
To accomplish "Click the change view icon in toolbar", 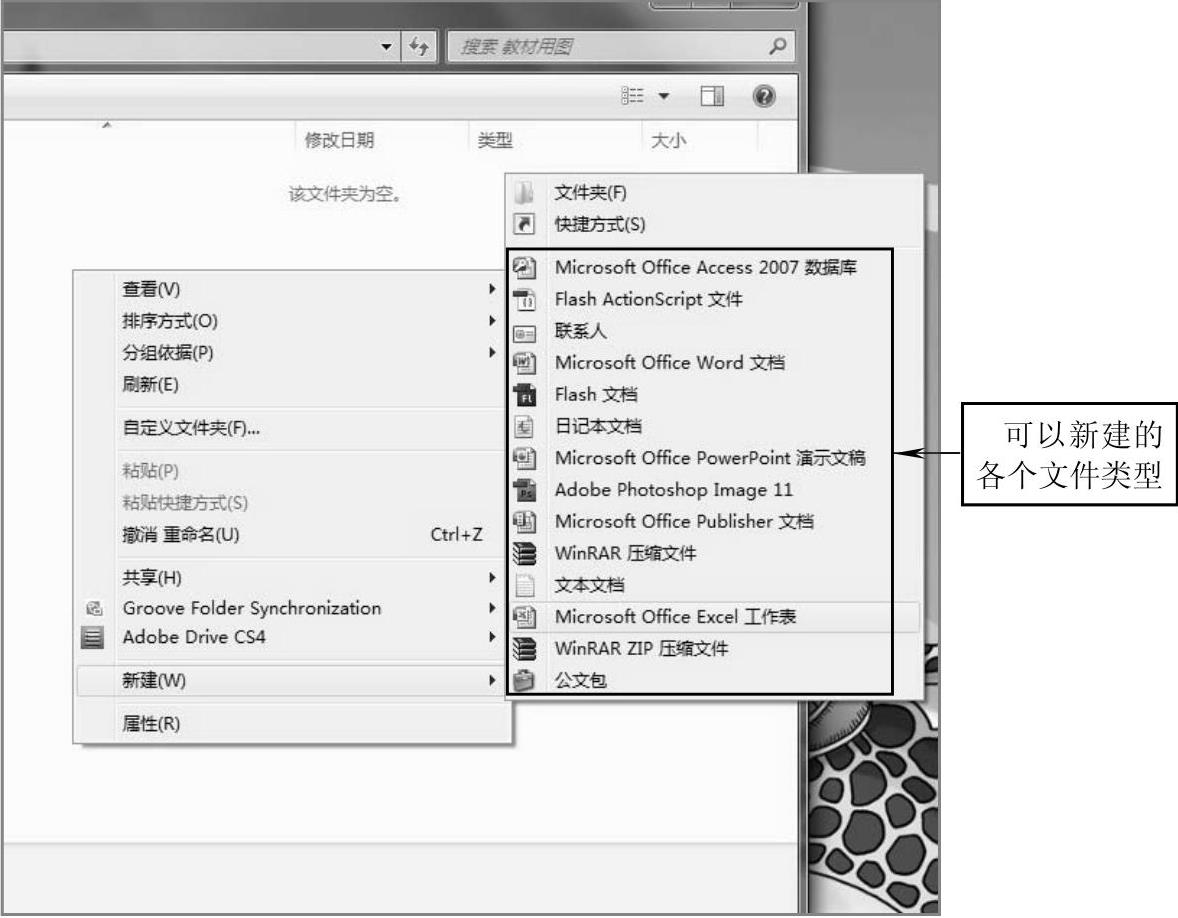I will pyautogui.click(x=633, y=95).
